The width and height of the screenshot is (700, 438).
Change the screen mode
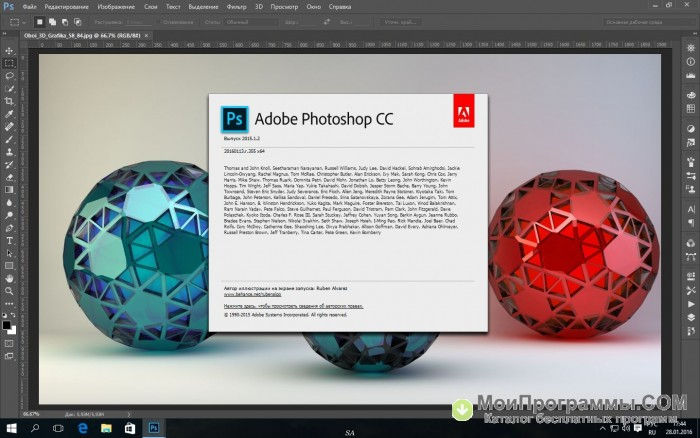click(9, 356)
